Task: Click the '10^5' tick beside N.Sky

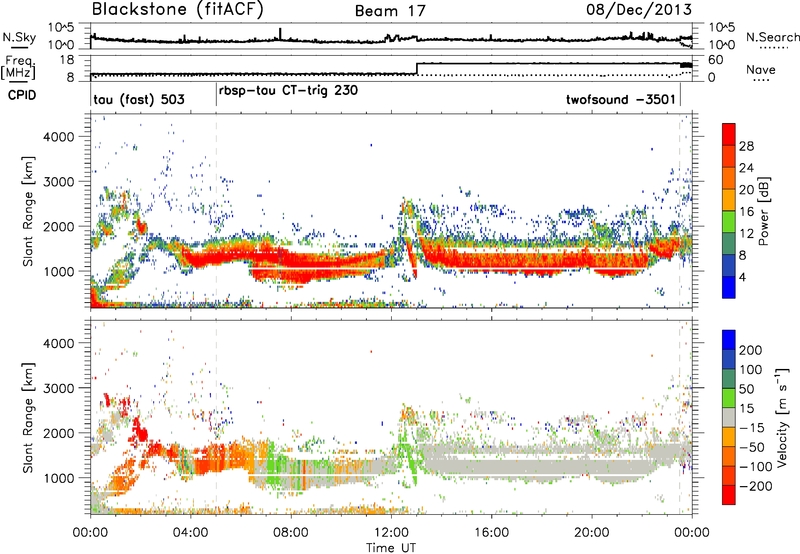Action: coord(61,28)
